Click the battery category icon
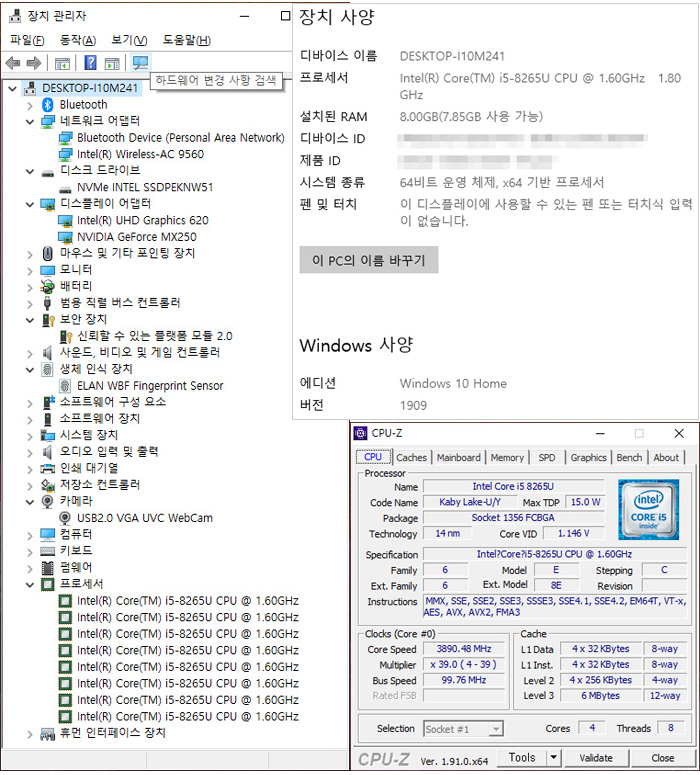700x775 pixels. 47,286
